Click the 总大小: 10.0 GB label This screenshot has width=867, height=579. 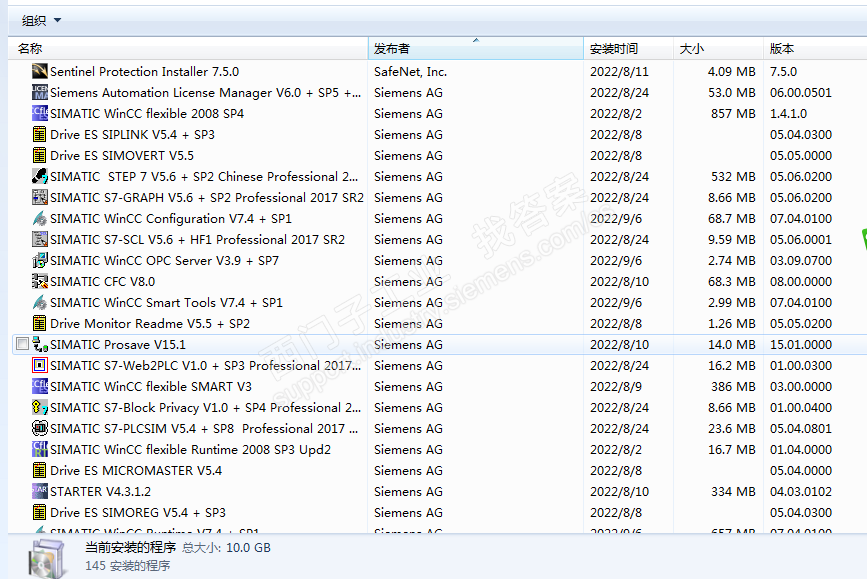point(227,548)
